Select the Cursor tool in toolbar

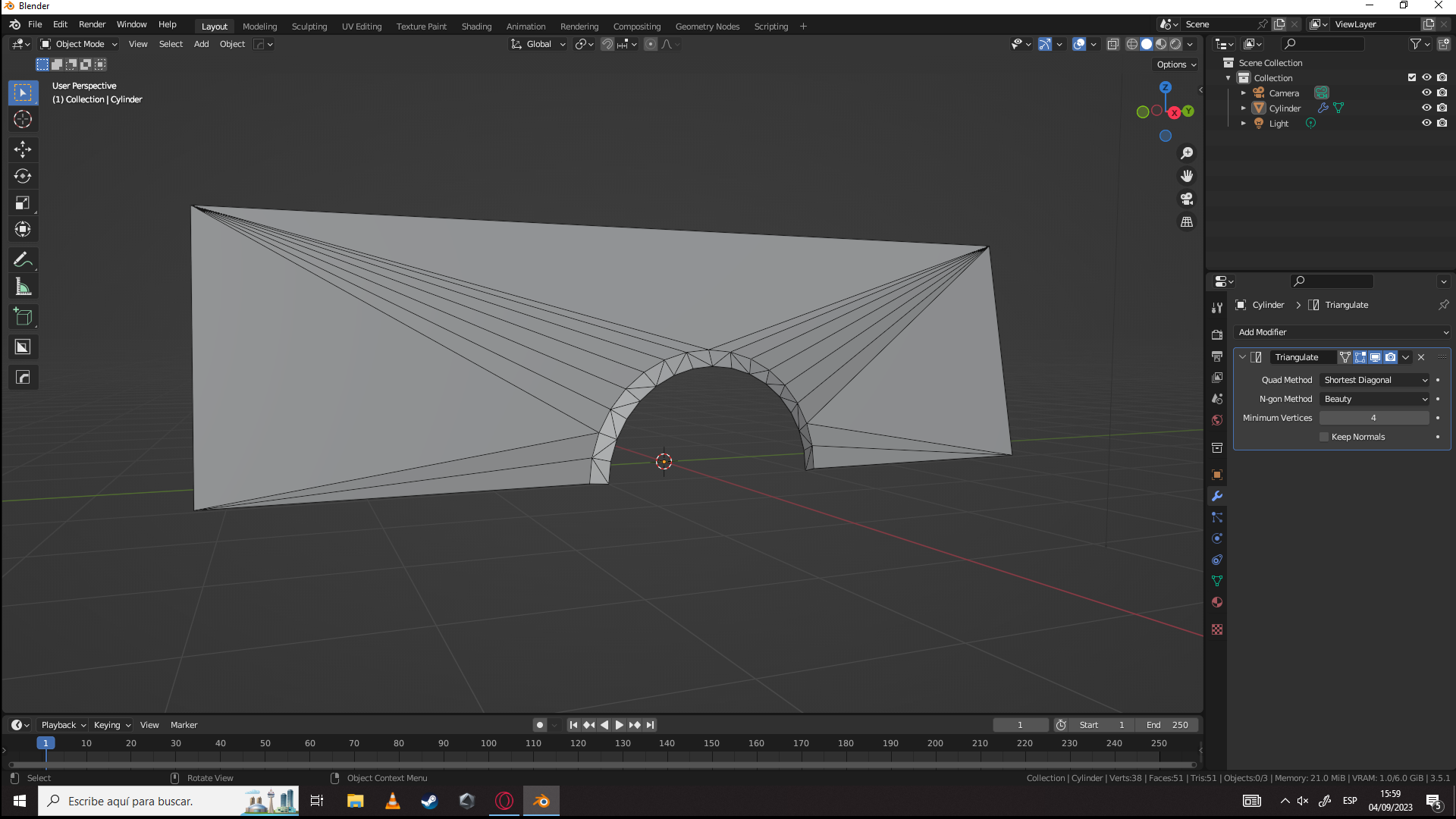[23, 120]
